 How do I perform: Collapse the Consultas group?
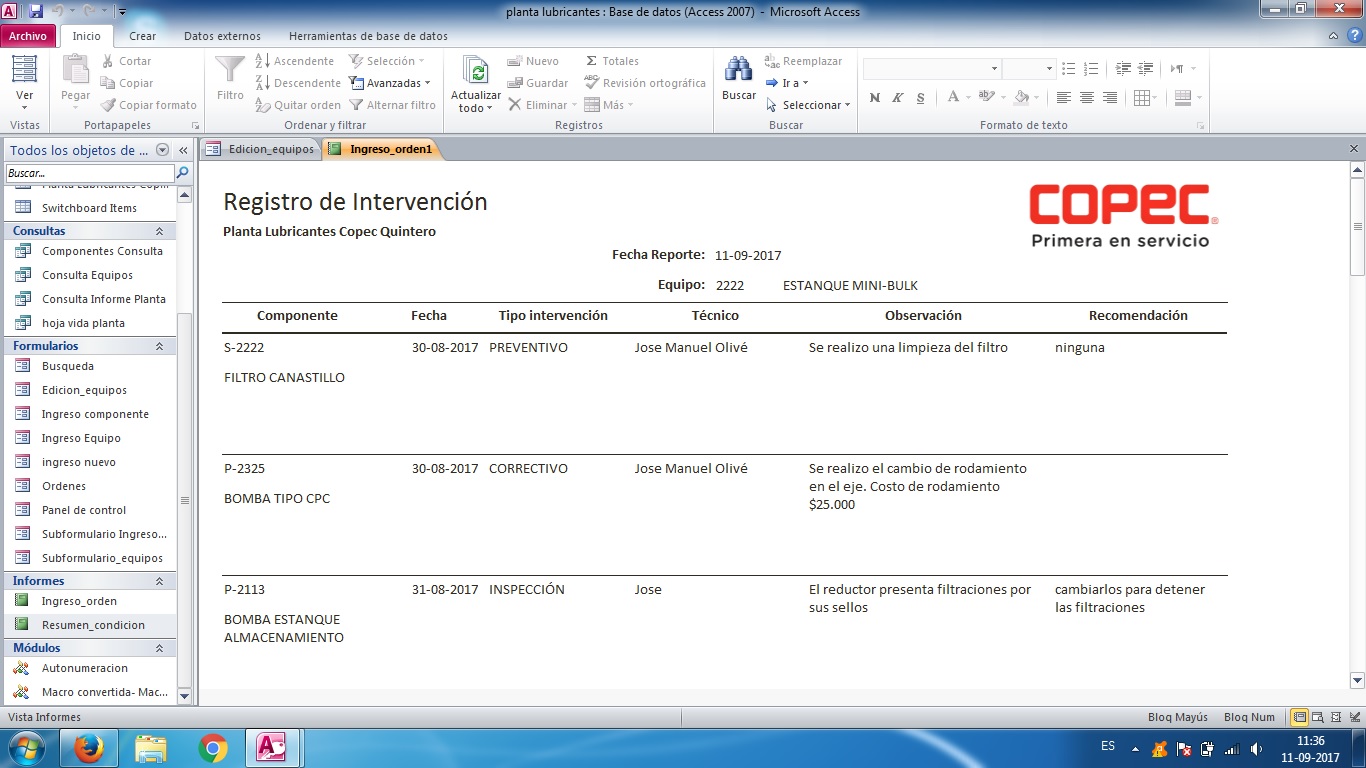pyautogui.click(x=159, y=231)
